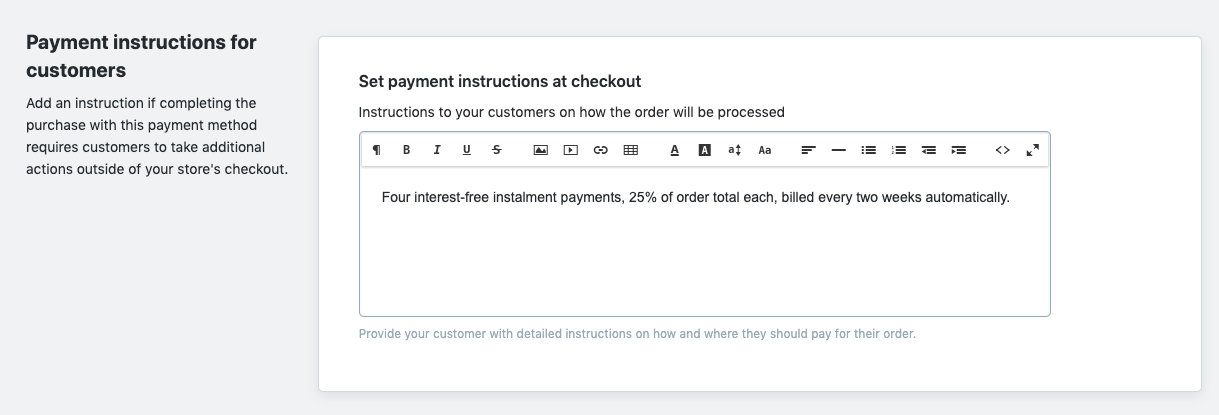Insert an image into the editor
This screenshot has width=1219, height=415.
point(541,150)
